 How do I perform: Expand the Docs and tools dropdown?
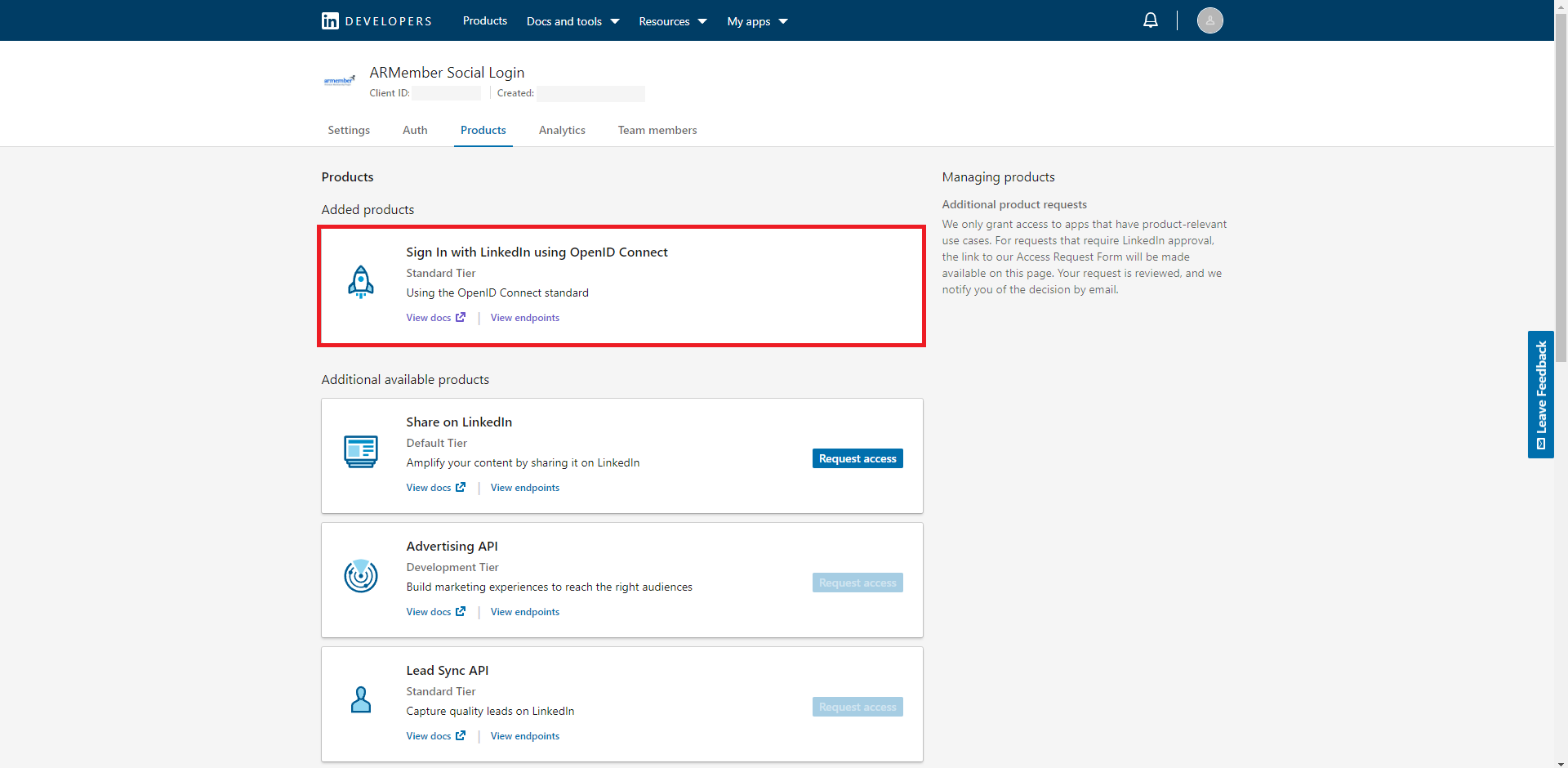point(572,21)
